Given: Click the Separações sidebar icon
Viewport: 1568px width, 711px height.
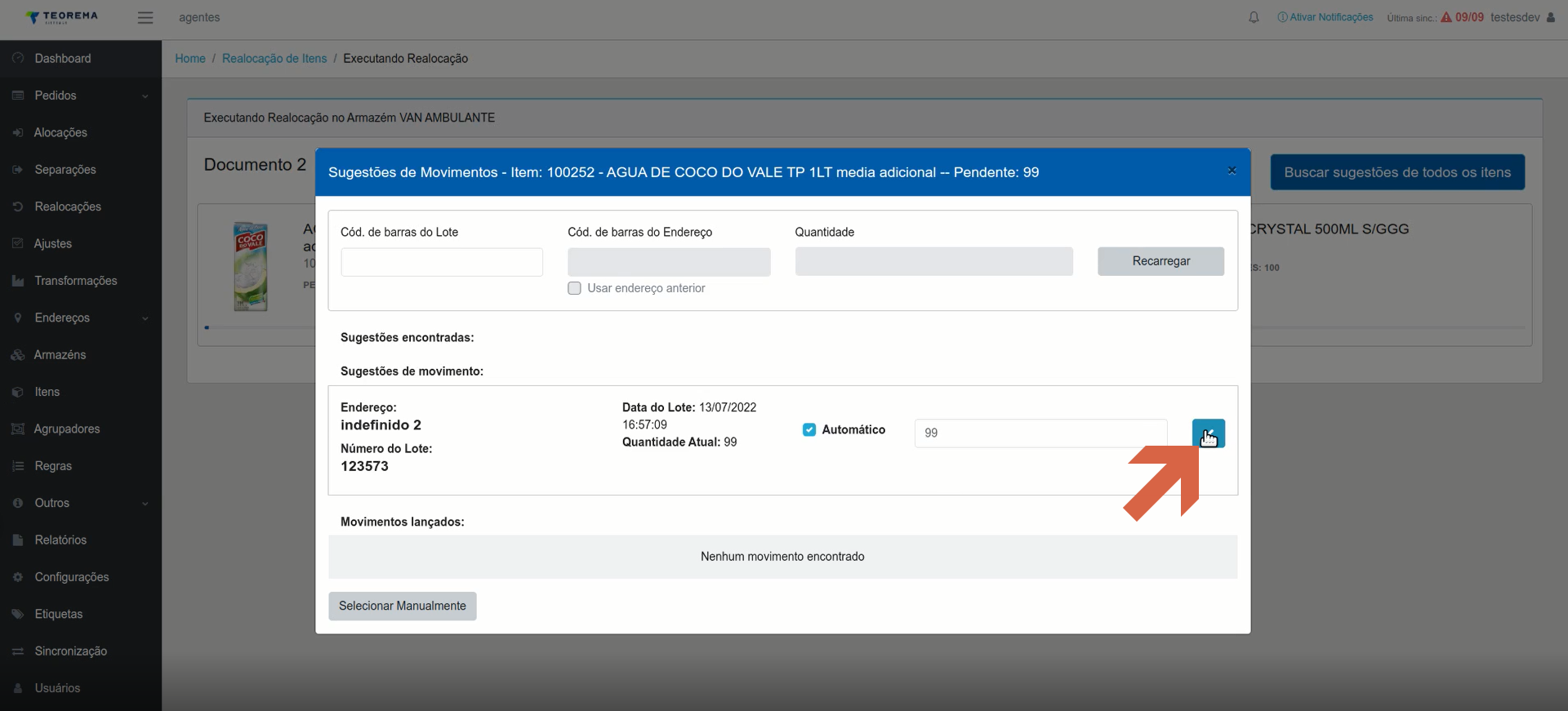Looking at the screenshot, I should pyautogui.click(x=18, y=170).
